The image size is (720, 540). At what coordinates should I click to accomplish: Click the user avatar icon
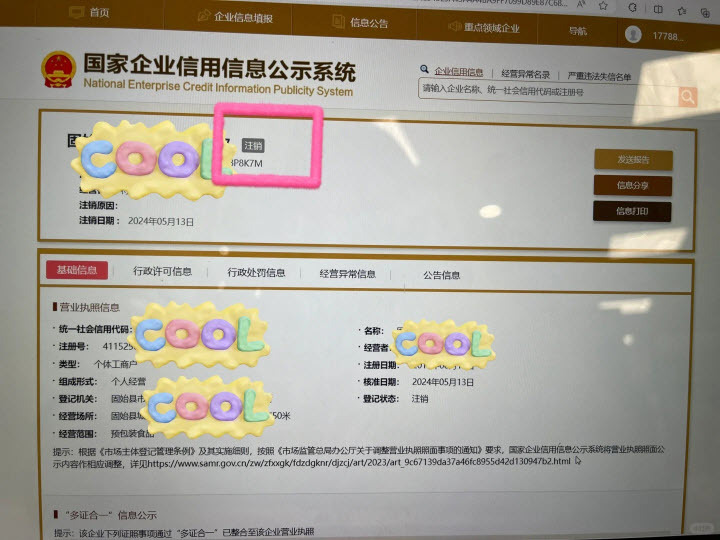pos(632,34)
